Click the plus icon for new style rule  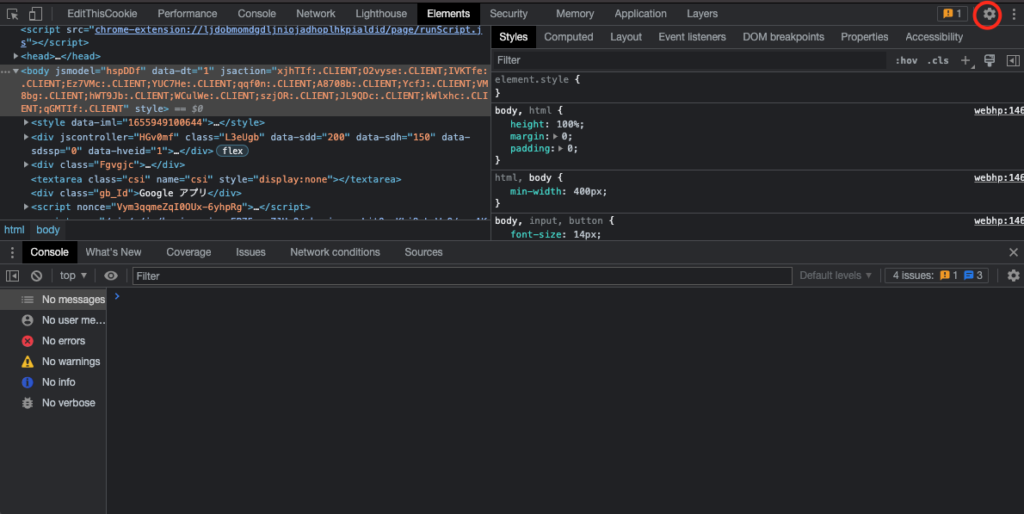pos(966,61)
